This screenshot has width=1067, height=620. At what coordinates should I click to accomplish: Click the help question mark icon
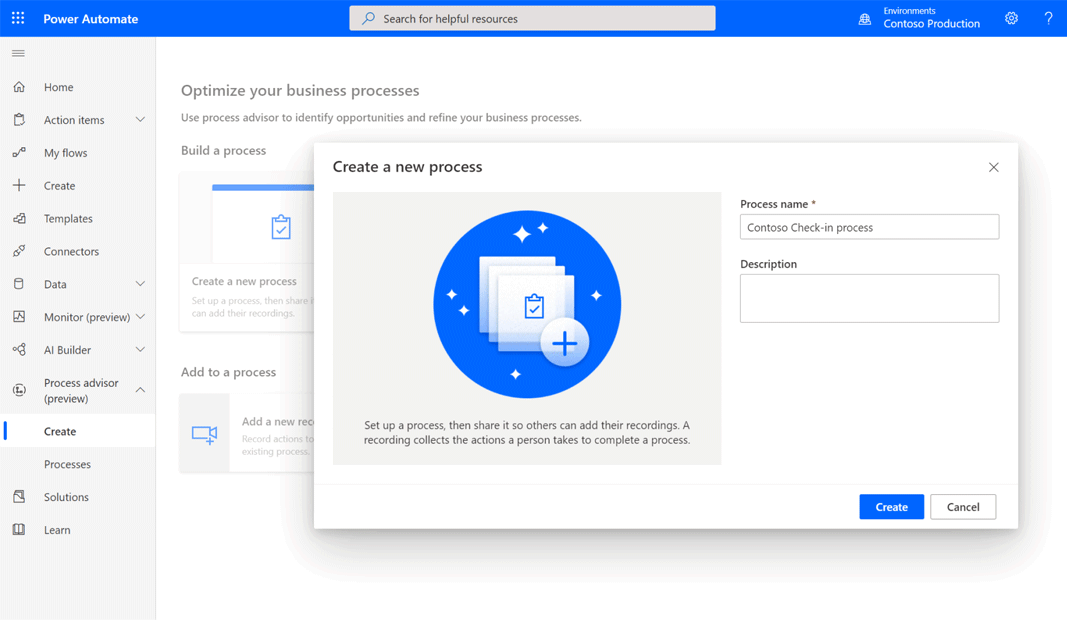pyautogui.click(x=1048, y=18)
